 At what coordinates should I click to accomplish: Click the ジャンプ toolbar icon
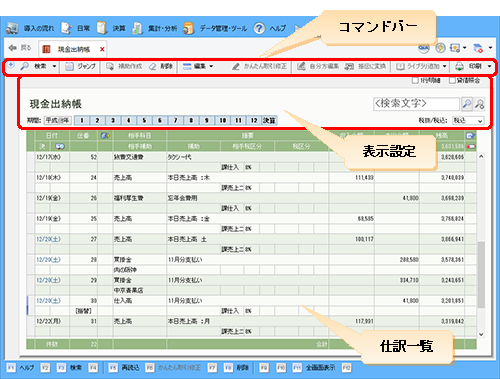(69, 67)
